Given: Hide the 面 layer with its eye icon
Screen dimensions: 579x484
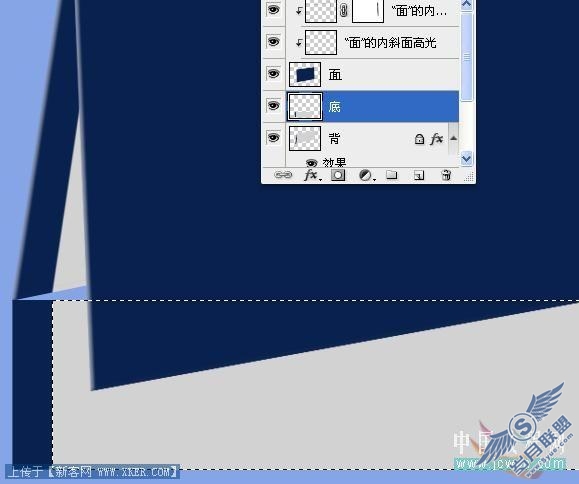Looking at the screenshot, I should (x=273, y=73).
